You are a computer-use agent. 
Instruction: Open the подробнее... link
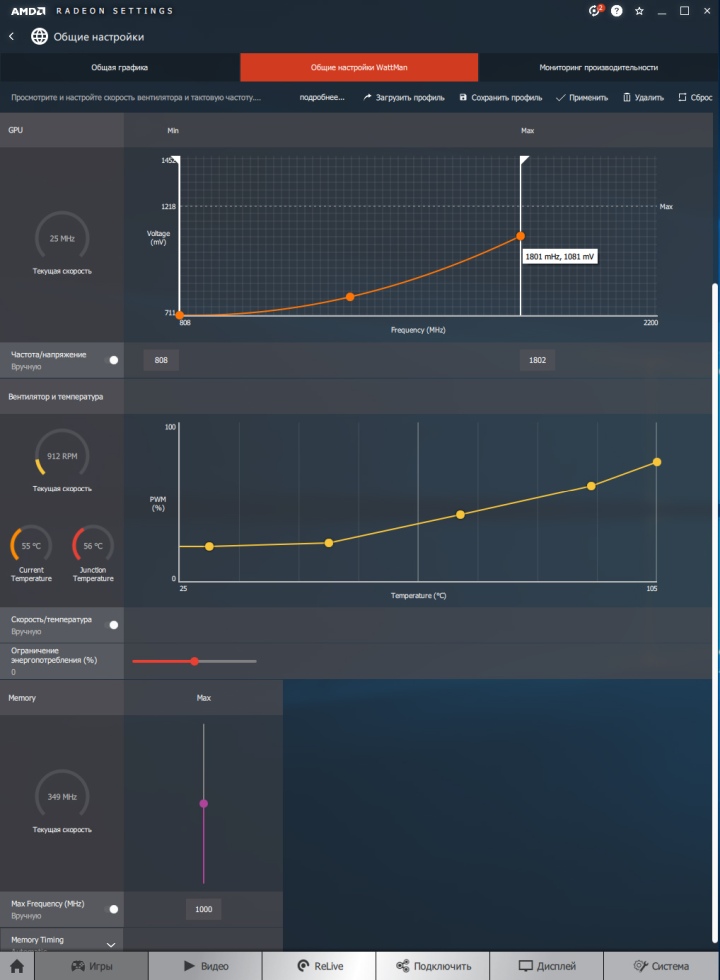pyautogui.click(x=322, y=98)
